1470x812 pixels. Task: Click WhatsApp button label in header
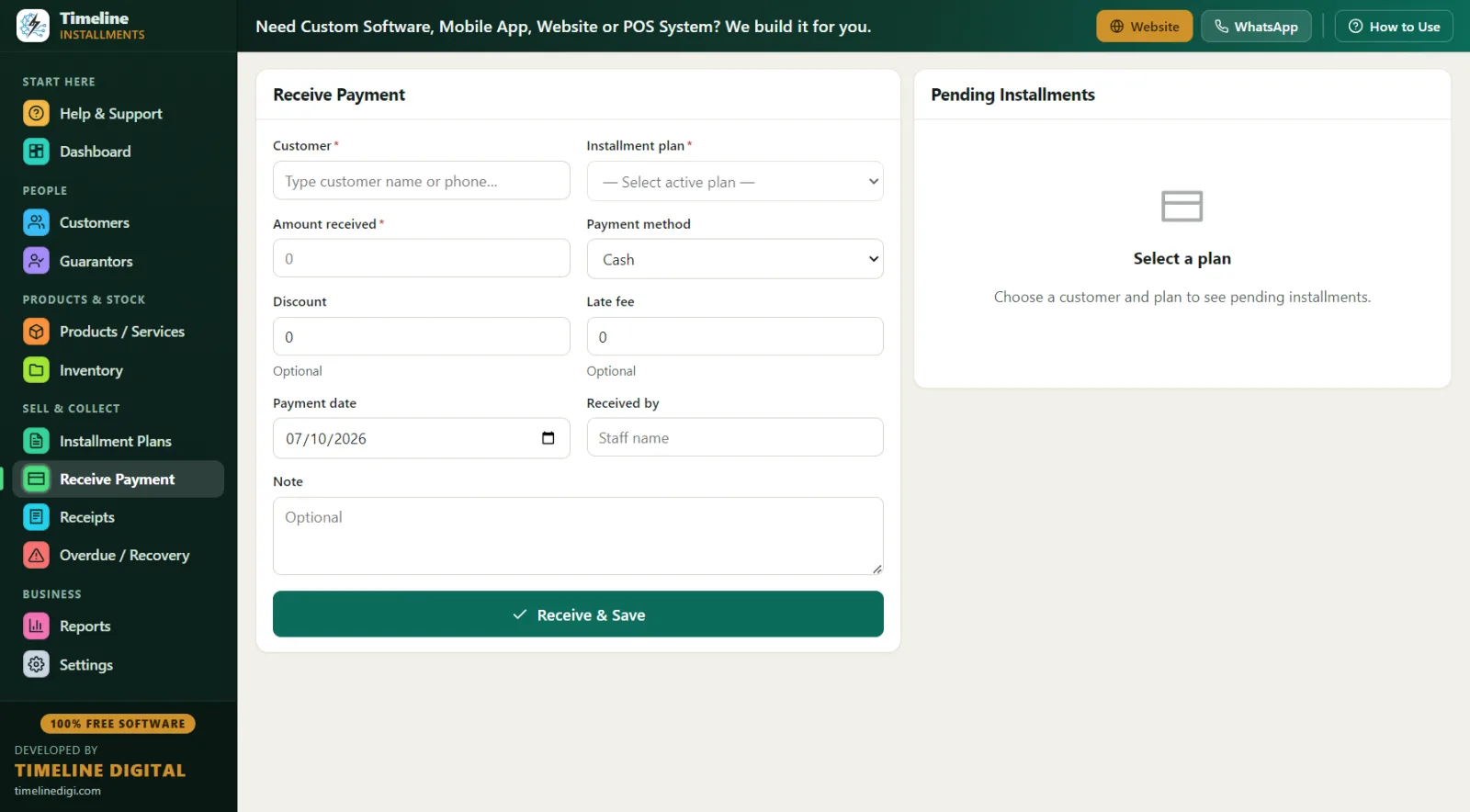(1266, 27)
